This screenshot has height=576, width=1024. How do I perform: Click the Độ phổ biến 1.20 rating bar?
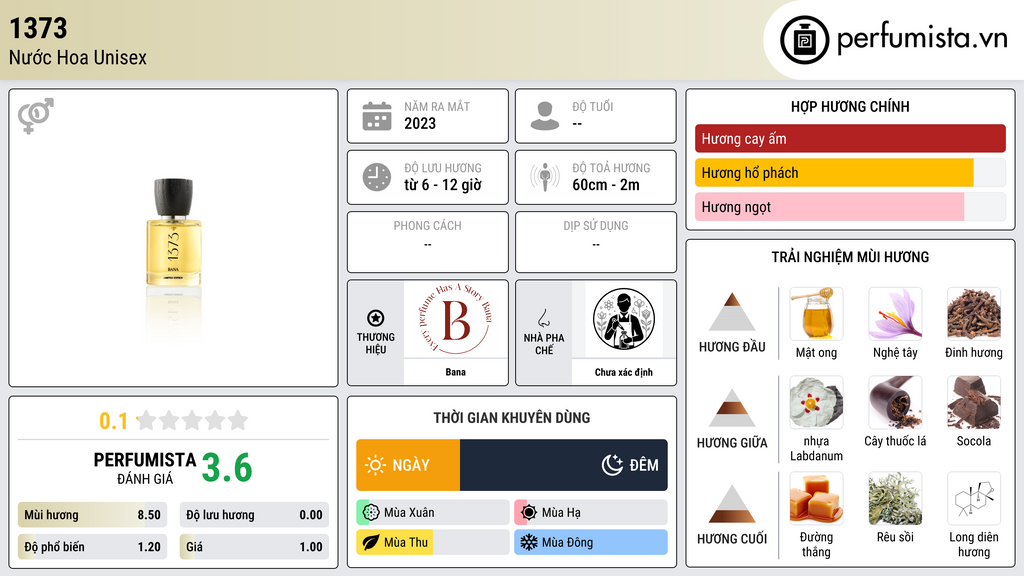92,547
